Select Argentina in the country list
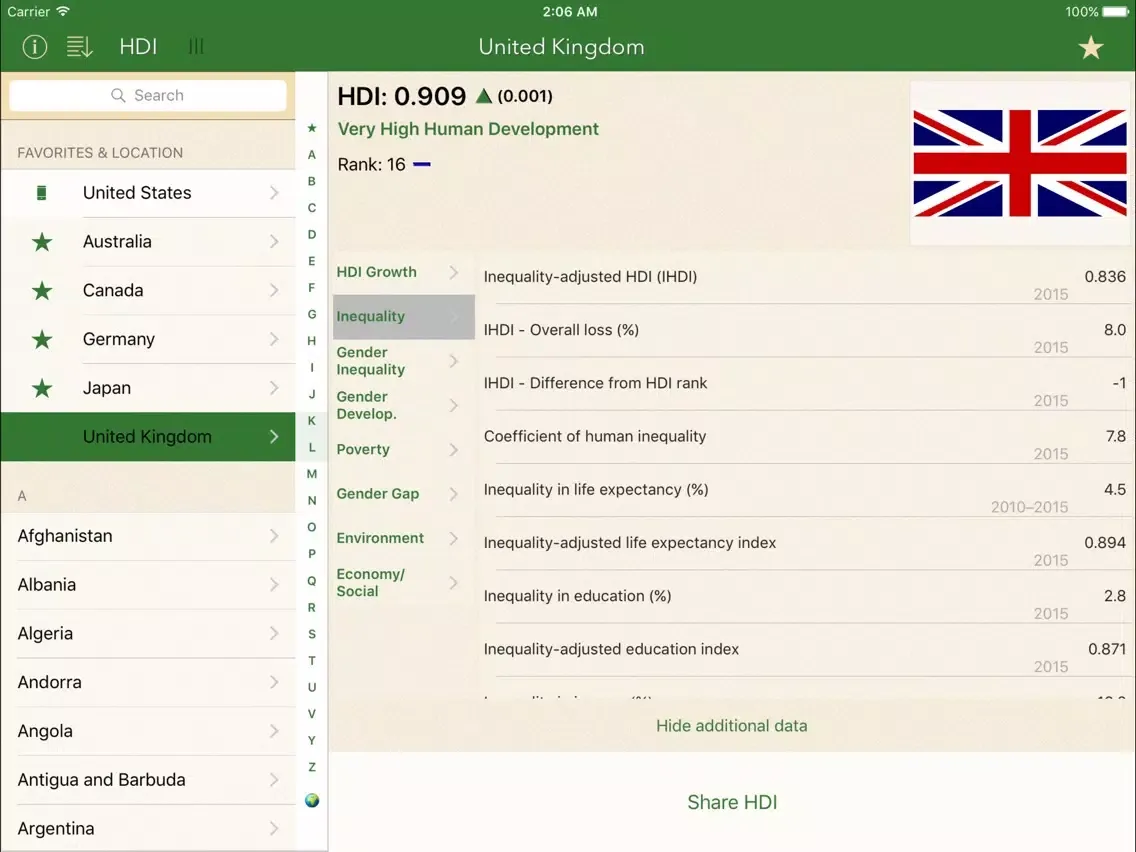The image size is (1136, 852). [x=148, y=828]
